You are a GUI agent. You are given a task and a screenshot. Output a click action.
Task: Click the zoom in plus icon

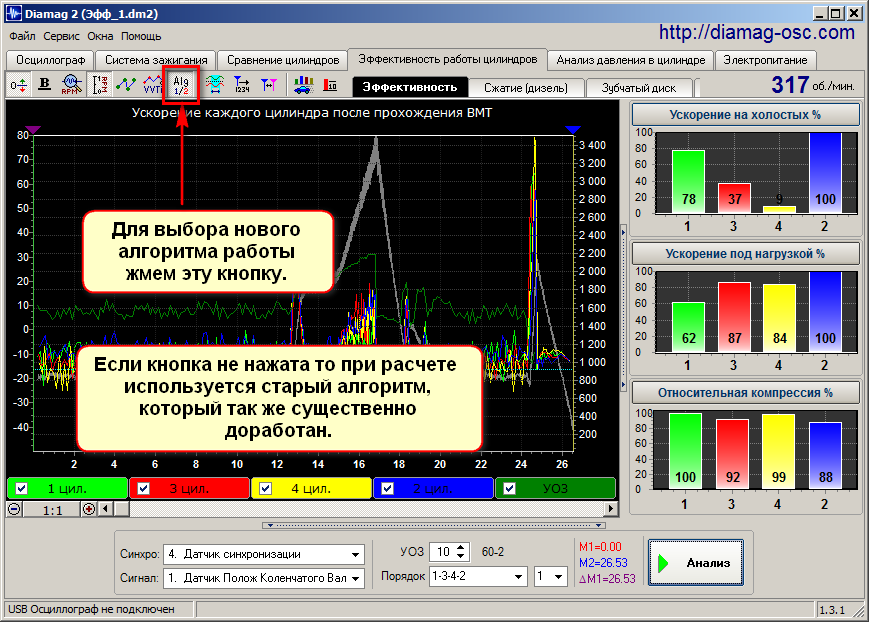click(x=89, y=509)
